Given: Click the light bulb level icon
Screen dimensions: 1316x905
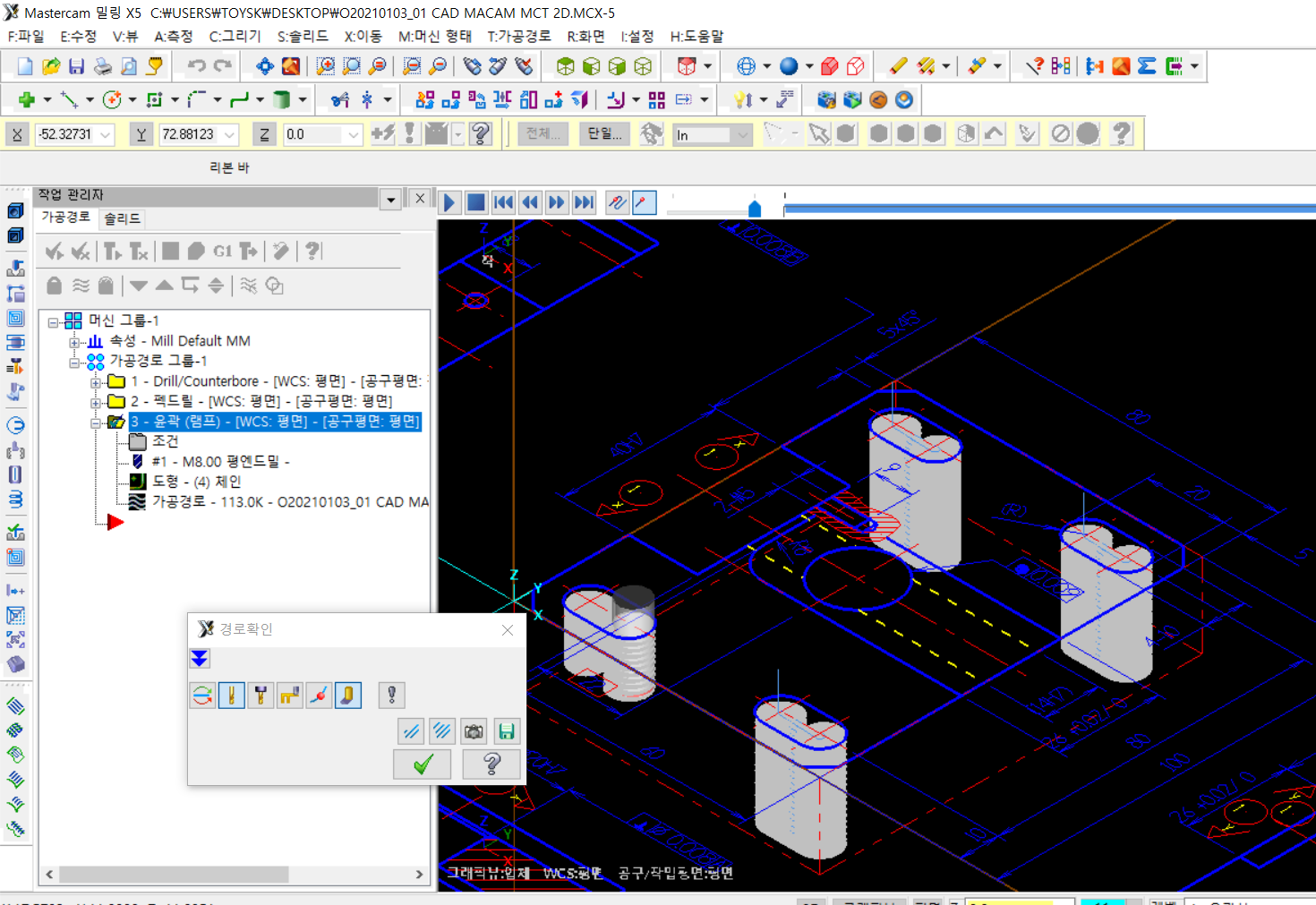Looking at the screenshot, I should coord(743,99).
